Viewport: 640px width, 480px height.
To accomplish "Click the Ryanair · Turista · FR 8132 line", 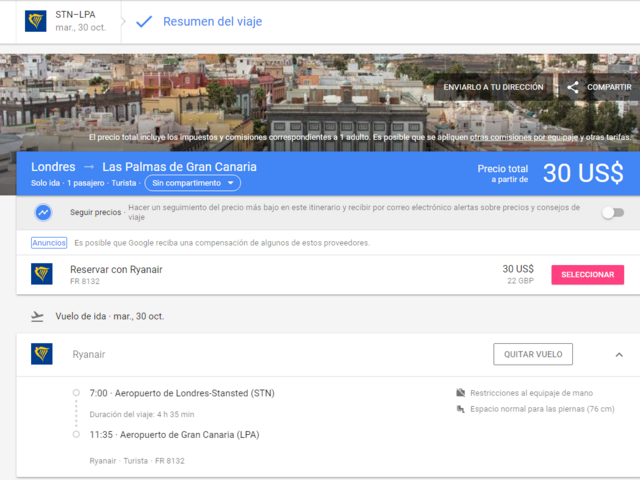I will pyautogui.click(x=137, y=461).
